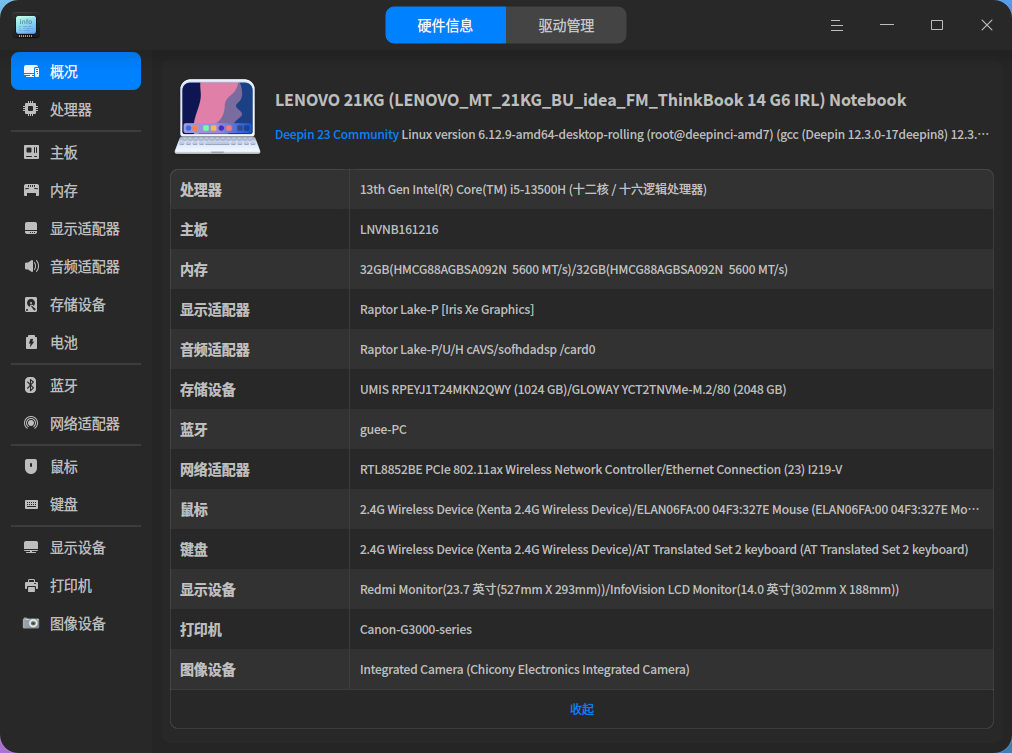Screen dimensions: 1012x753
Task: Click the AT Translated Set 2 keyboard value
Action: [664, 549]
